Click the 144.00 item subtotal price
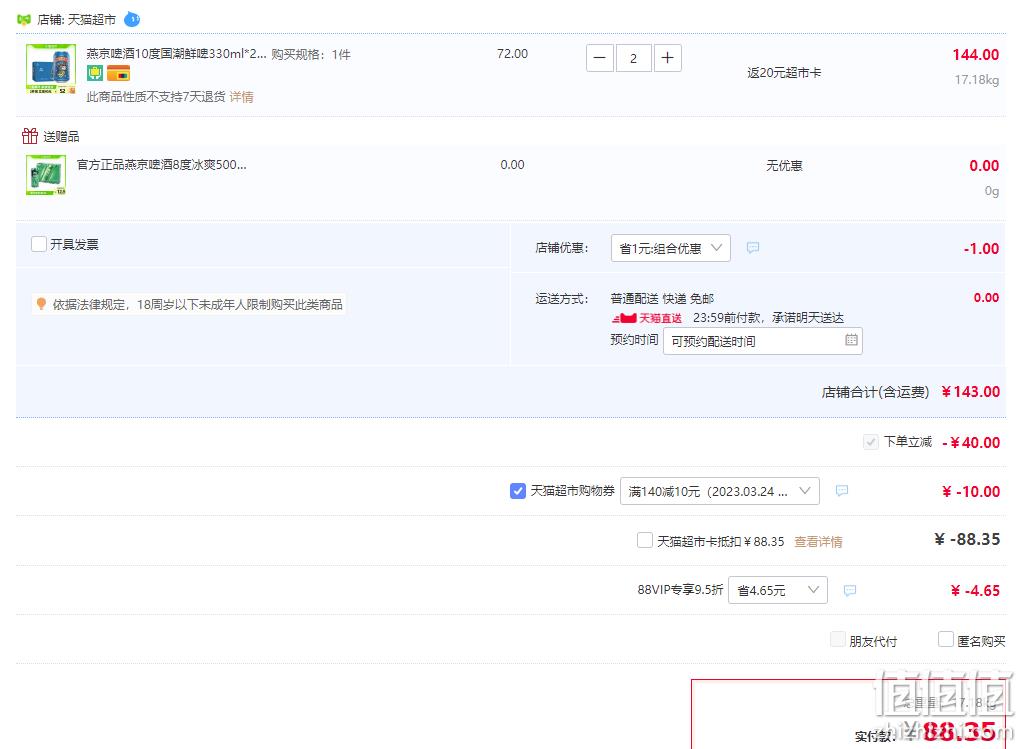This screenshot has height=749, width=1023. click(976, 55)
